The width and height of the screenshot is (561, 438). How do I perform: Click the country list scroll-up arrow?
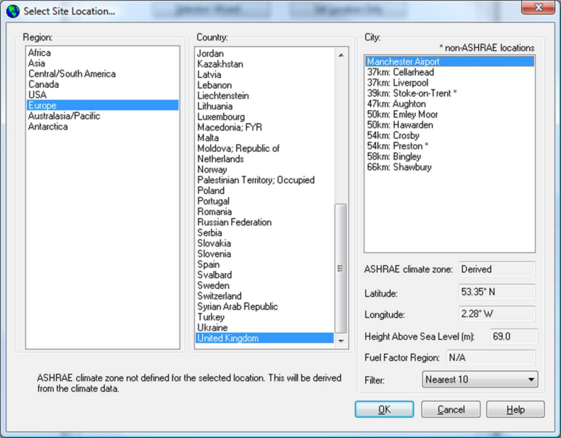[x=341, y=55]
